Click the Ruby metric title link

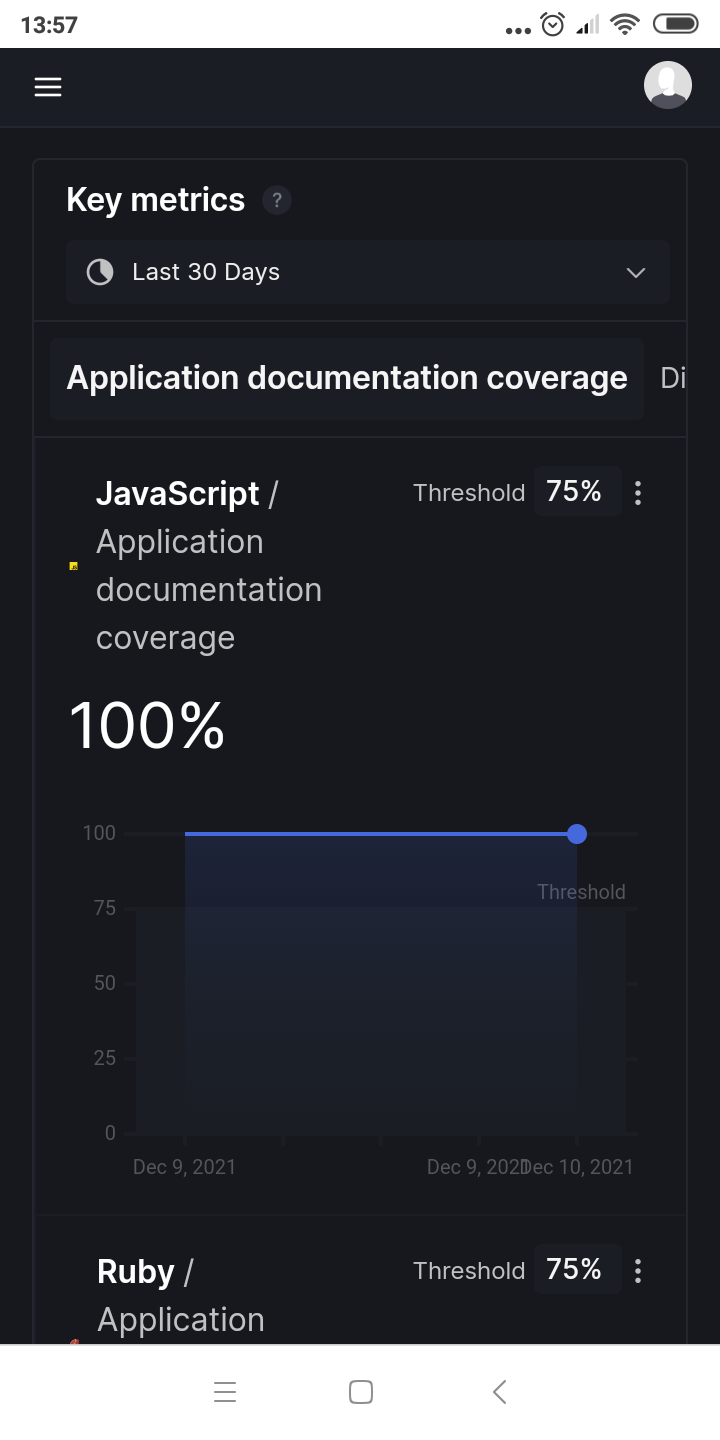coord(136,1272)
